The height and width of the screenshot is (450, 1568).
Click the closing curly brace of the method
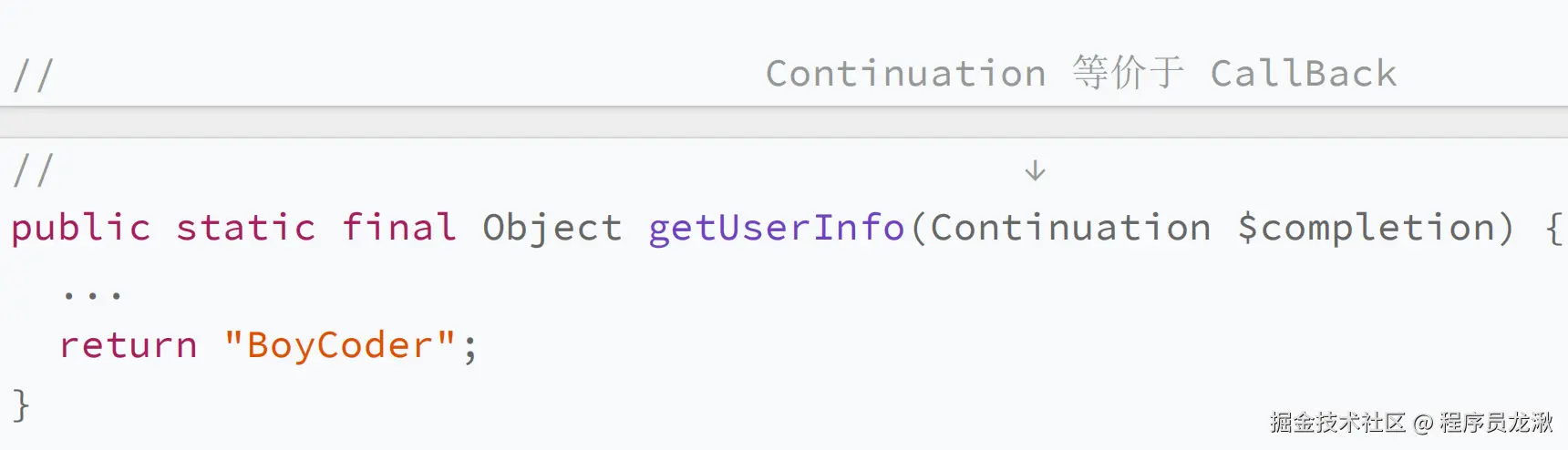(x=21, y=404)
